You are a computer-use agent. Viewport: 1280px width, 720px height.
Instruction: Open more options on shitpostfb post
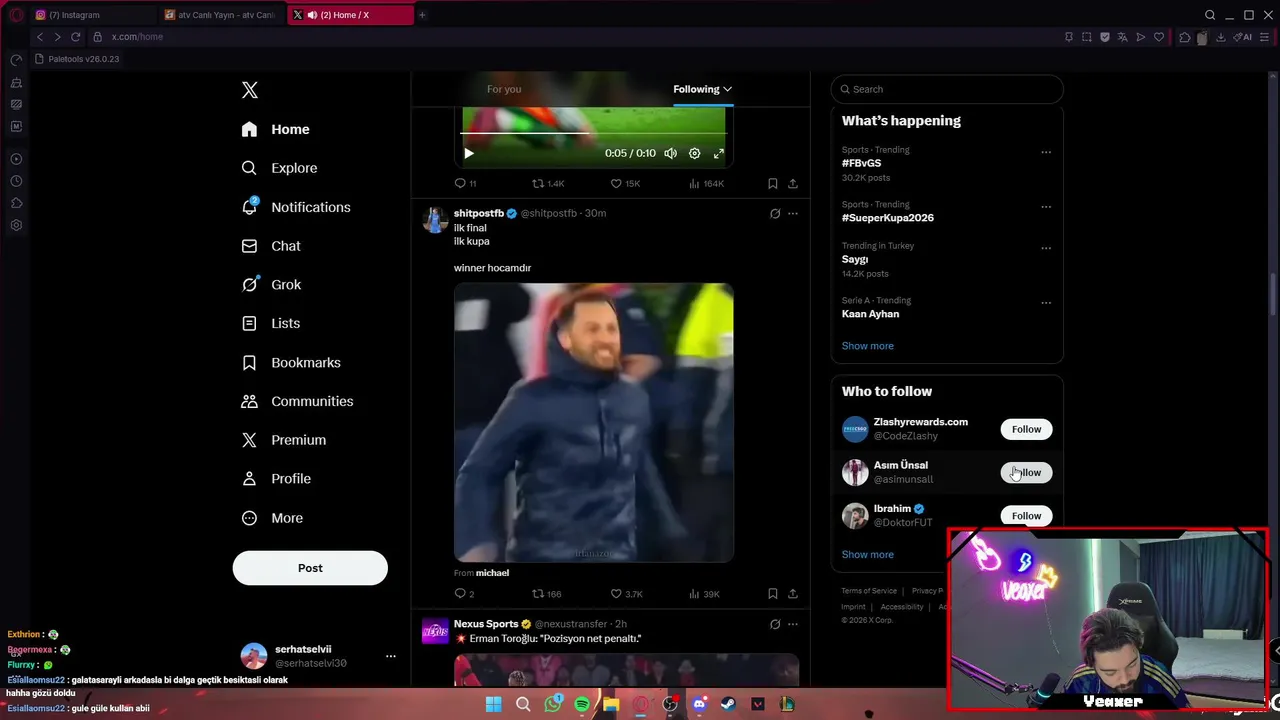click(x=793, y=213)
